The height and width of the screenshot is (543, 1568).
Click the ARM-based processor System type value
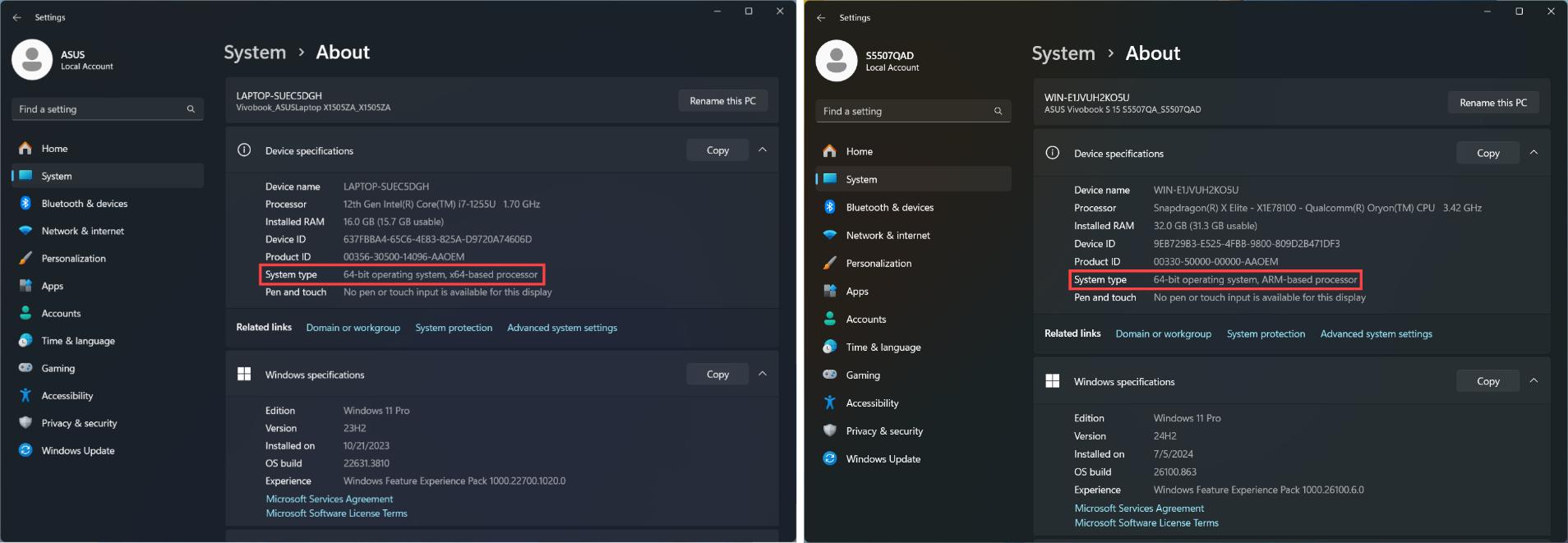tap(1255, 280)
